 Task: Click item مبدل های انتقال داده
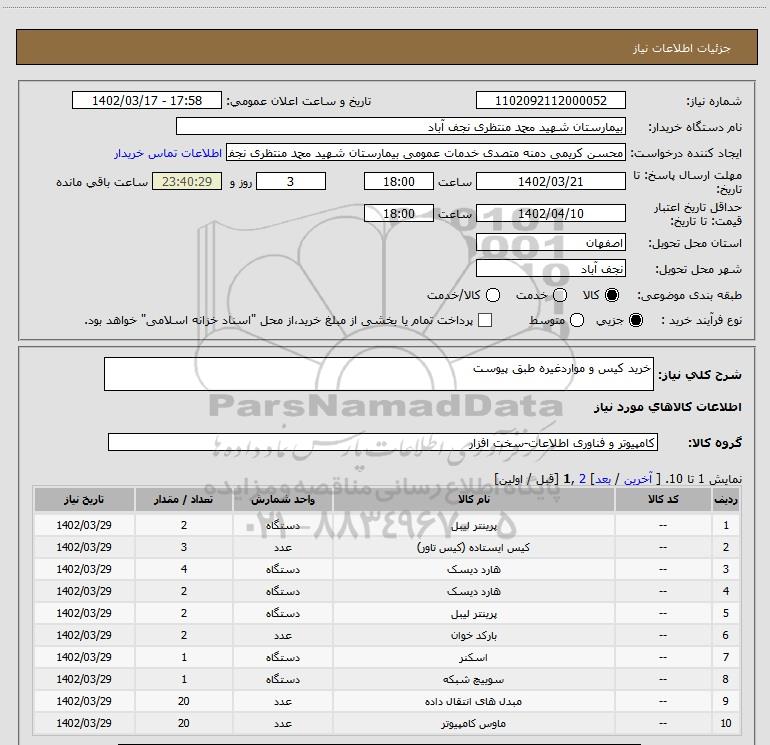pos(473,702)
